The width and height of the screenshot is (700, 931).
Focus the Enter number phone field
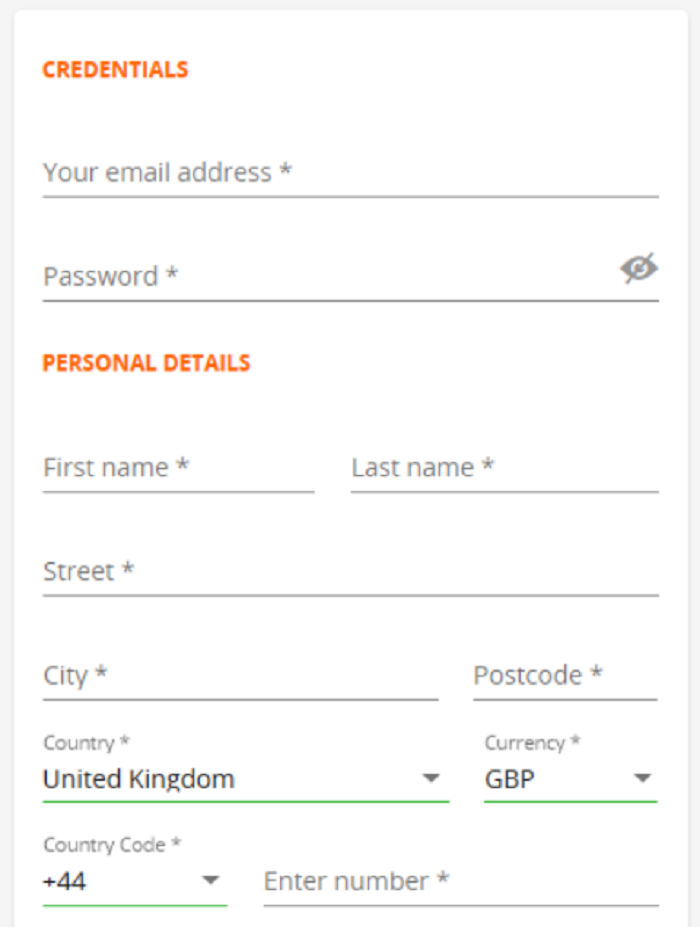pos(460,882)
